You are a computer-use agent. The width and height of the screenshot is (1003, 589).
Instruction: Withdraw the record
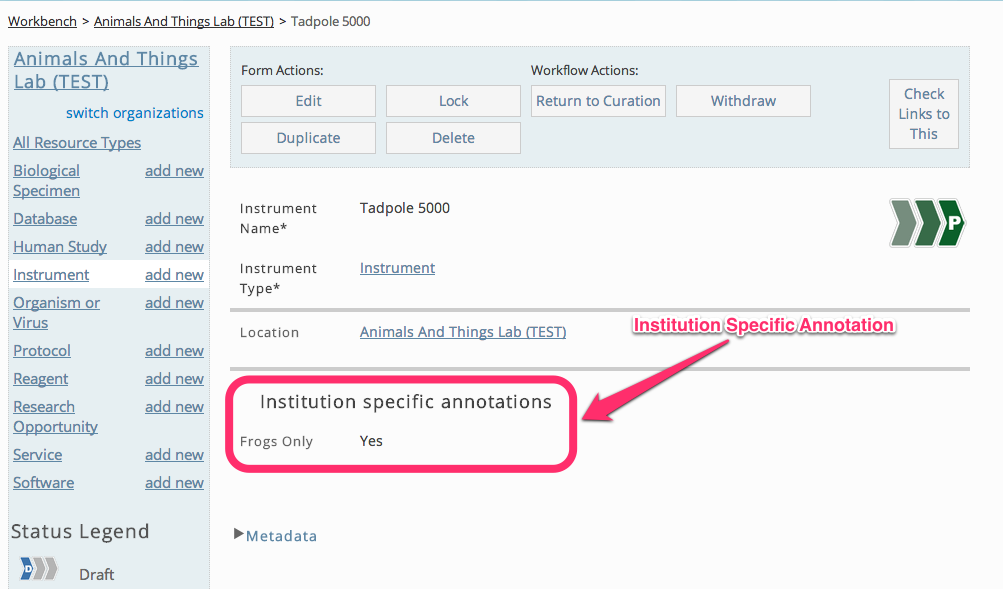point(743,101)
